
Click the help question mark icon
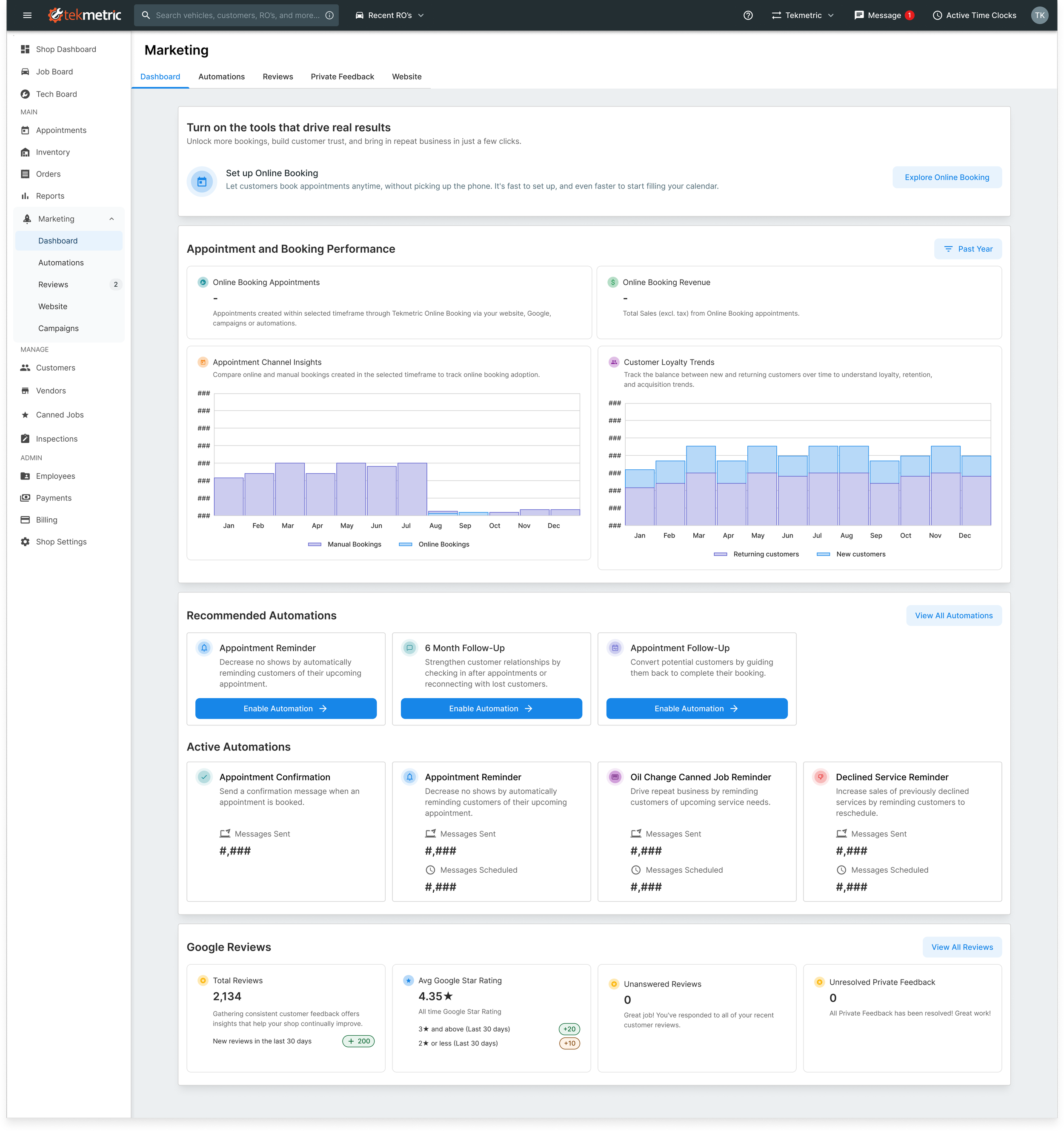(748, 15)
